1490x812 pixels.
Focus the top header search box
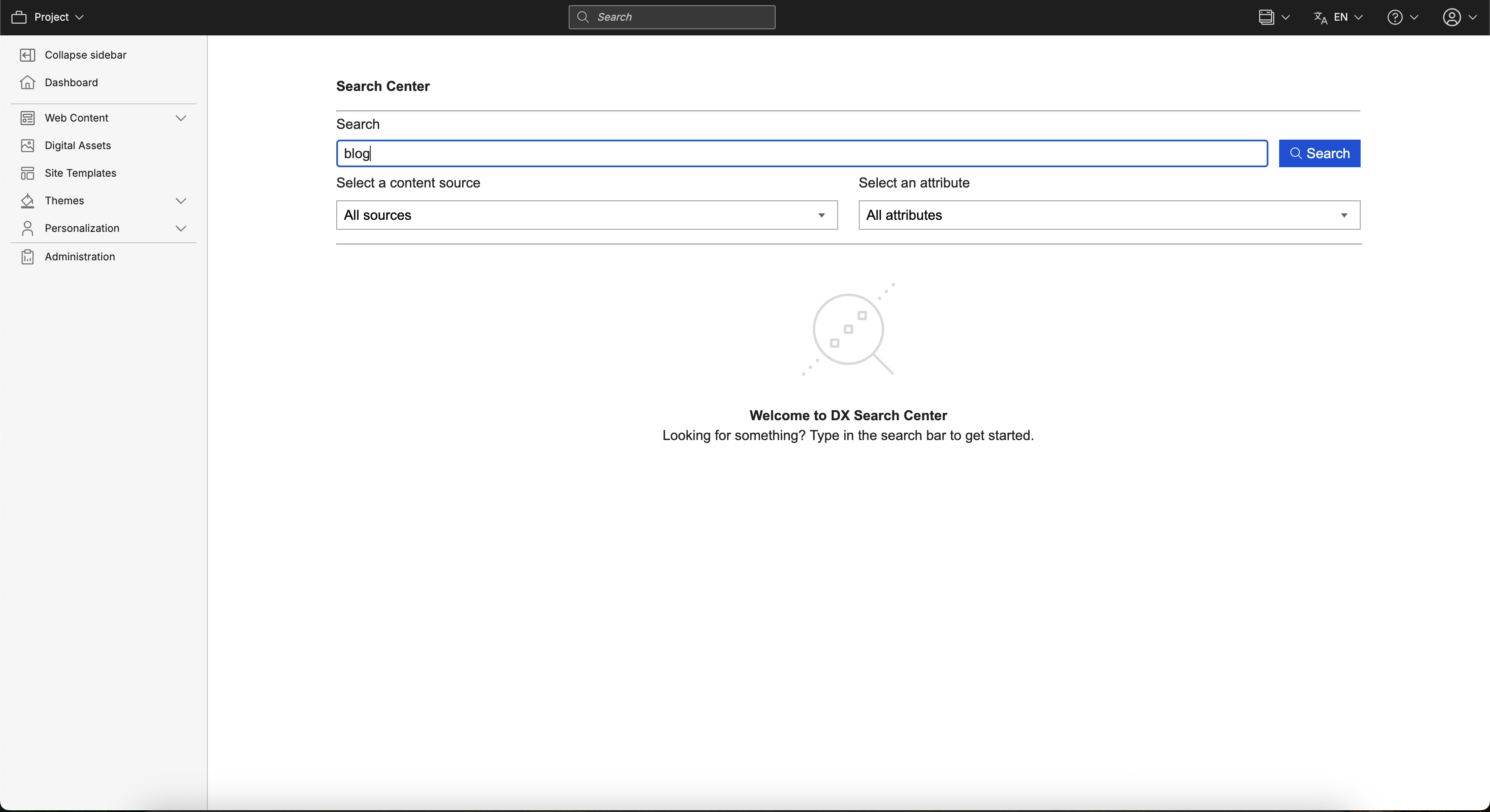672,17
